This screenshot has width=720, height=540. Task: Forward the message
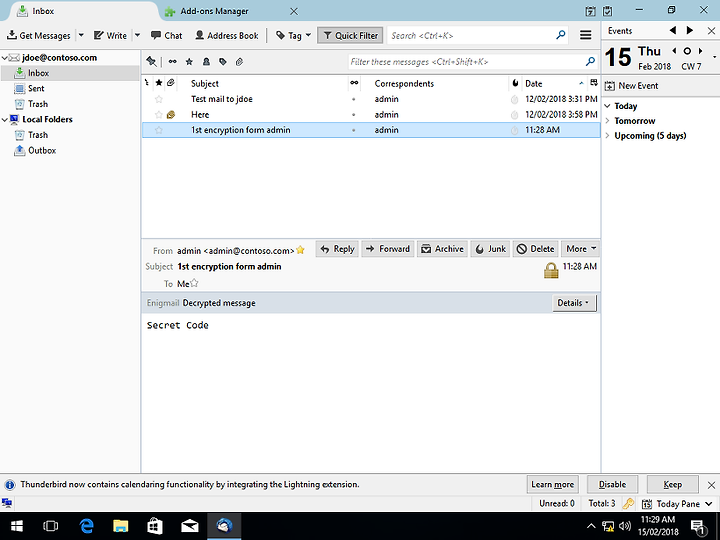[x=388, y=249]
